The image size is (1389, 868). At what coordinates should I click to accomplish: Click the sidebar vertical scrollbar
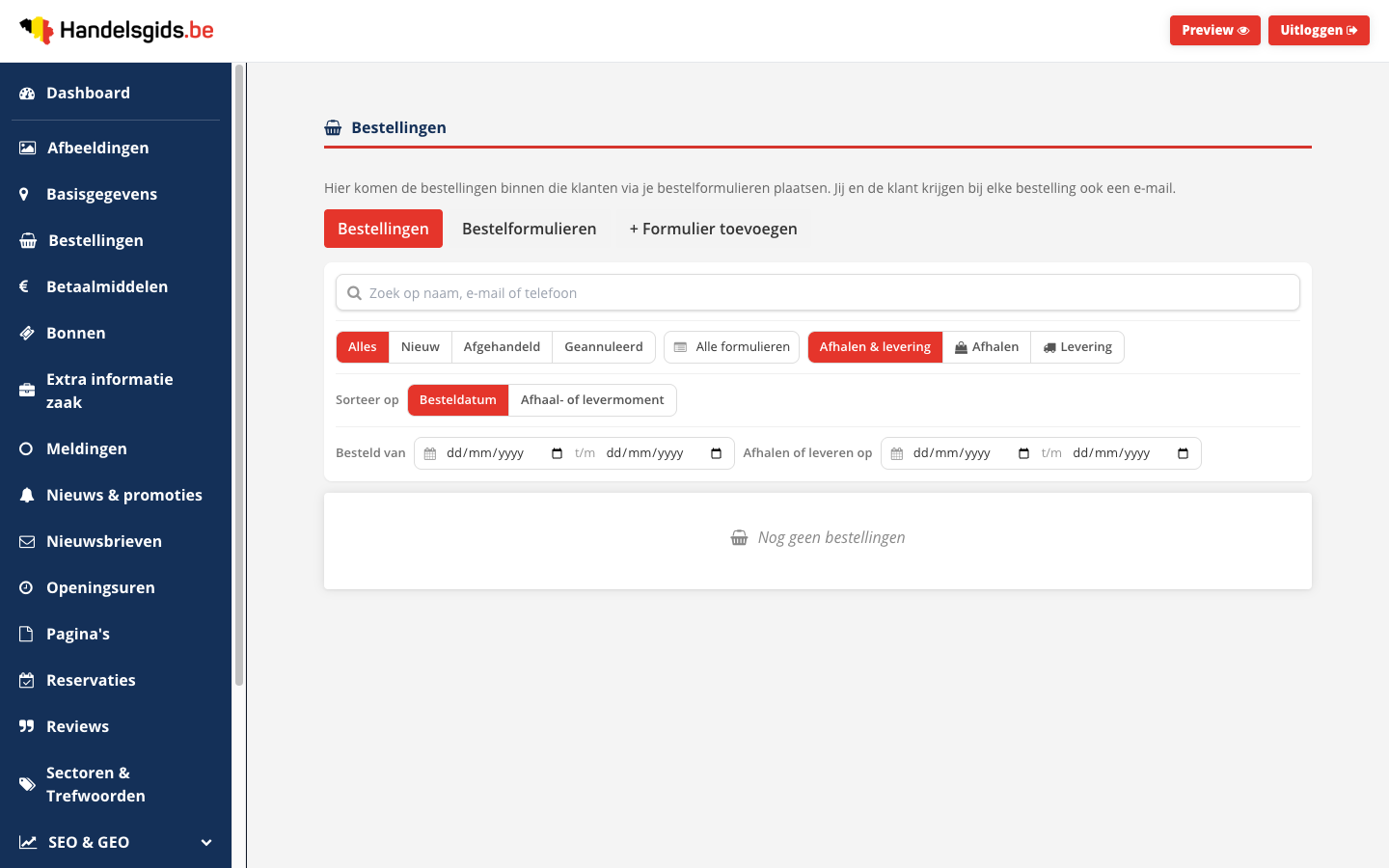pyautogui.click(x=239, y=376)
